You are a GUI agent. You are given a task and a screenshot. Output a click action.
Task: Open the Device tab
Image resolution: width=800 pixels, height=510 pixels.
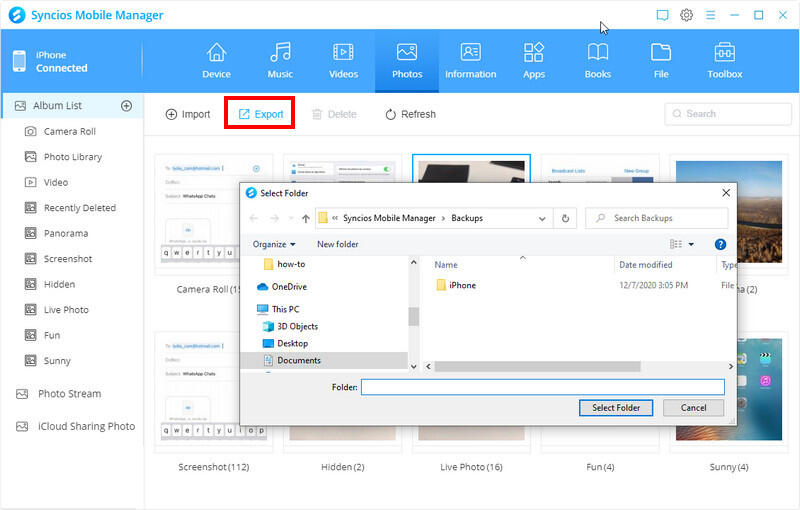(x=216, y=61)
